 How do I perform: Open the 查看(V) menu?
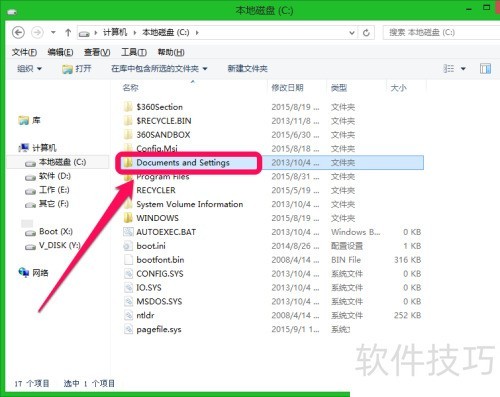[97, 52]
